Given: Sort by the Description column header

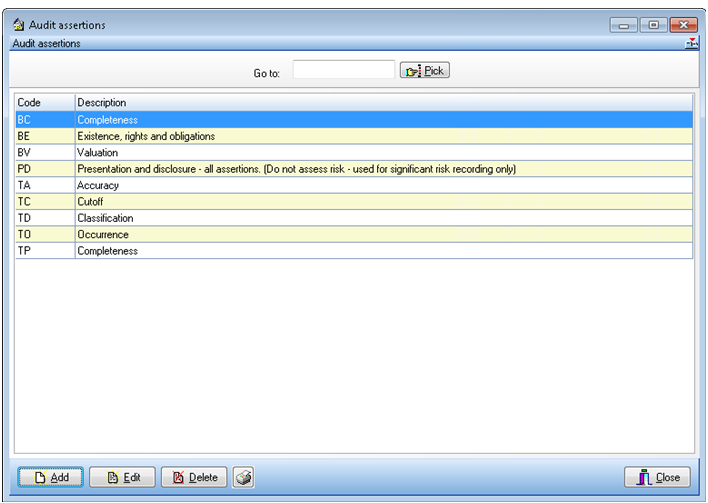Looking at the screenshot, I should [x=383, y=102].
